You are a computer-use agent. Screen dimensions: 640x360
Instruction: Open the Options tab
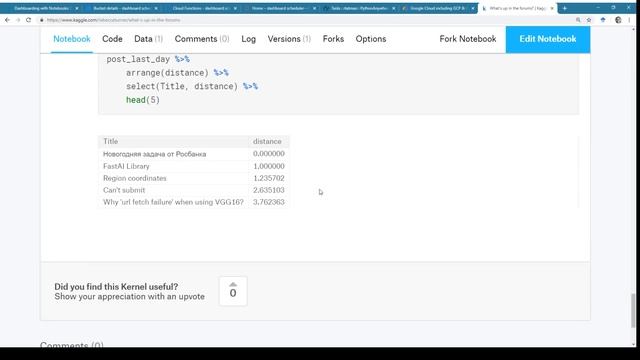[x=371, y=39]
